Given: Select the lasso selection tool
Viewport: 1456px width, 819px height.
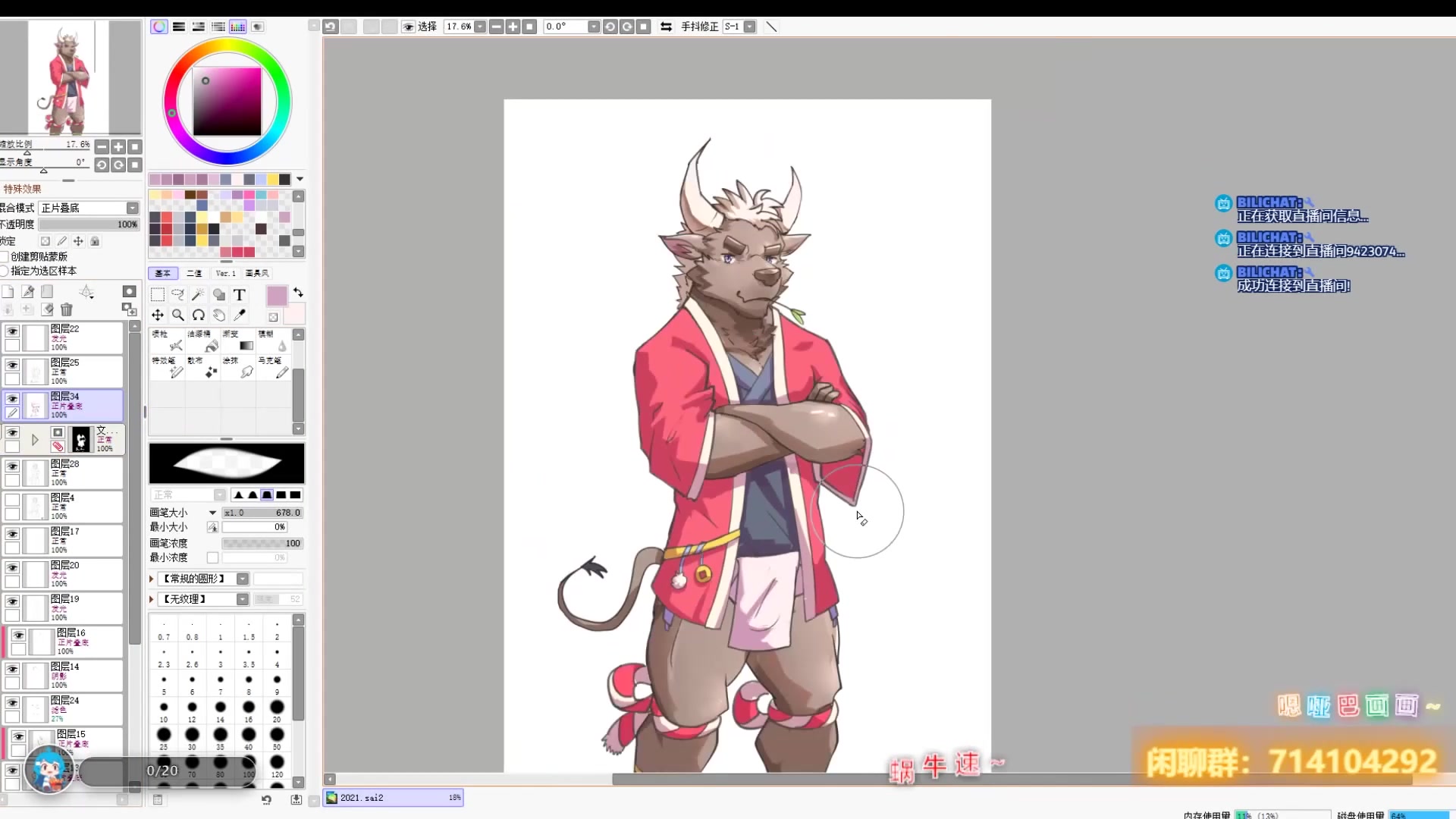Looking at the screenshot, I should (x=177, y=295).
